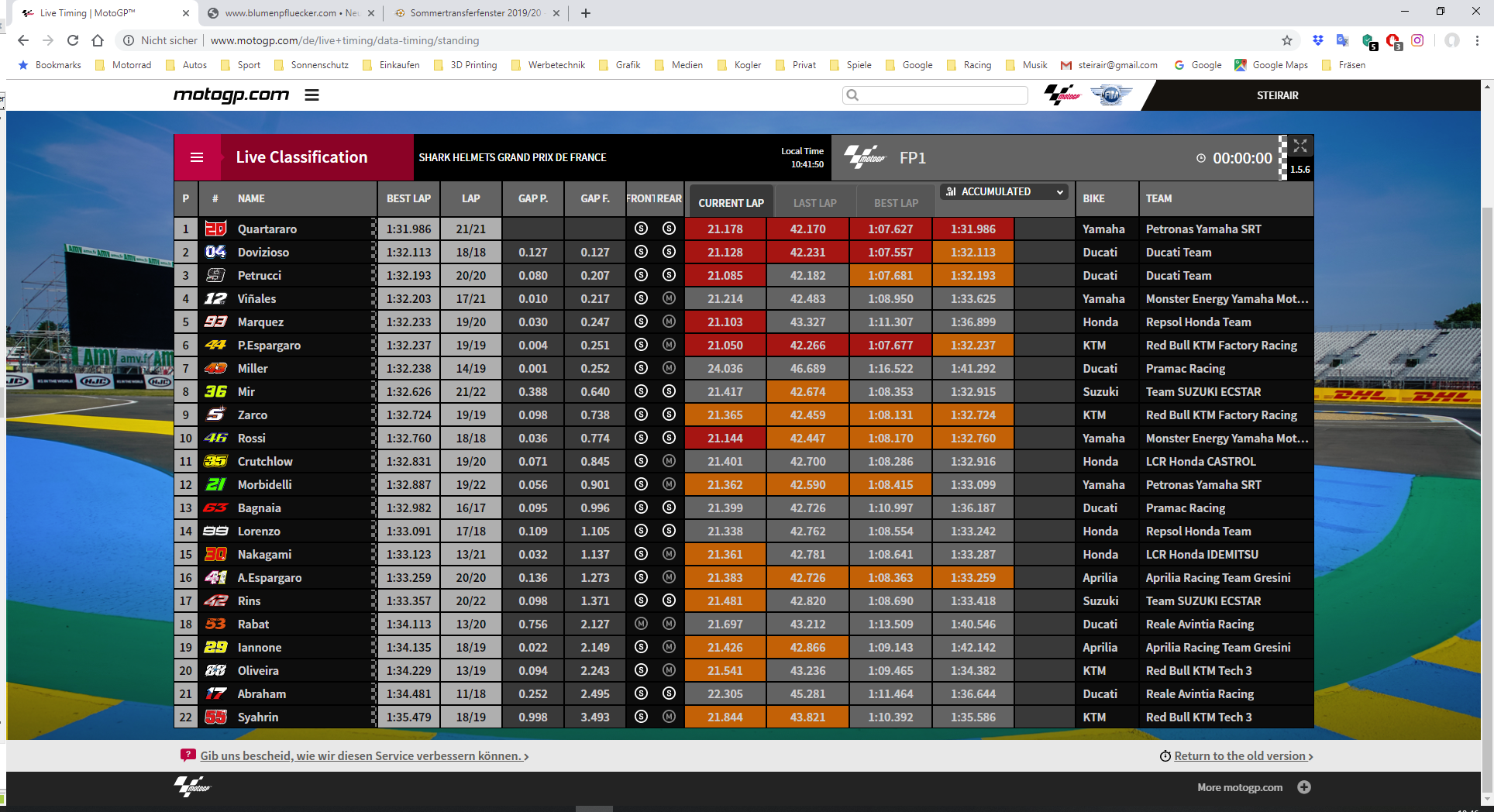Click the browser reload page icon
Image resolution: width=1494 pixels, height=812 pixels.
(x=73, y=40)
